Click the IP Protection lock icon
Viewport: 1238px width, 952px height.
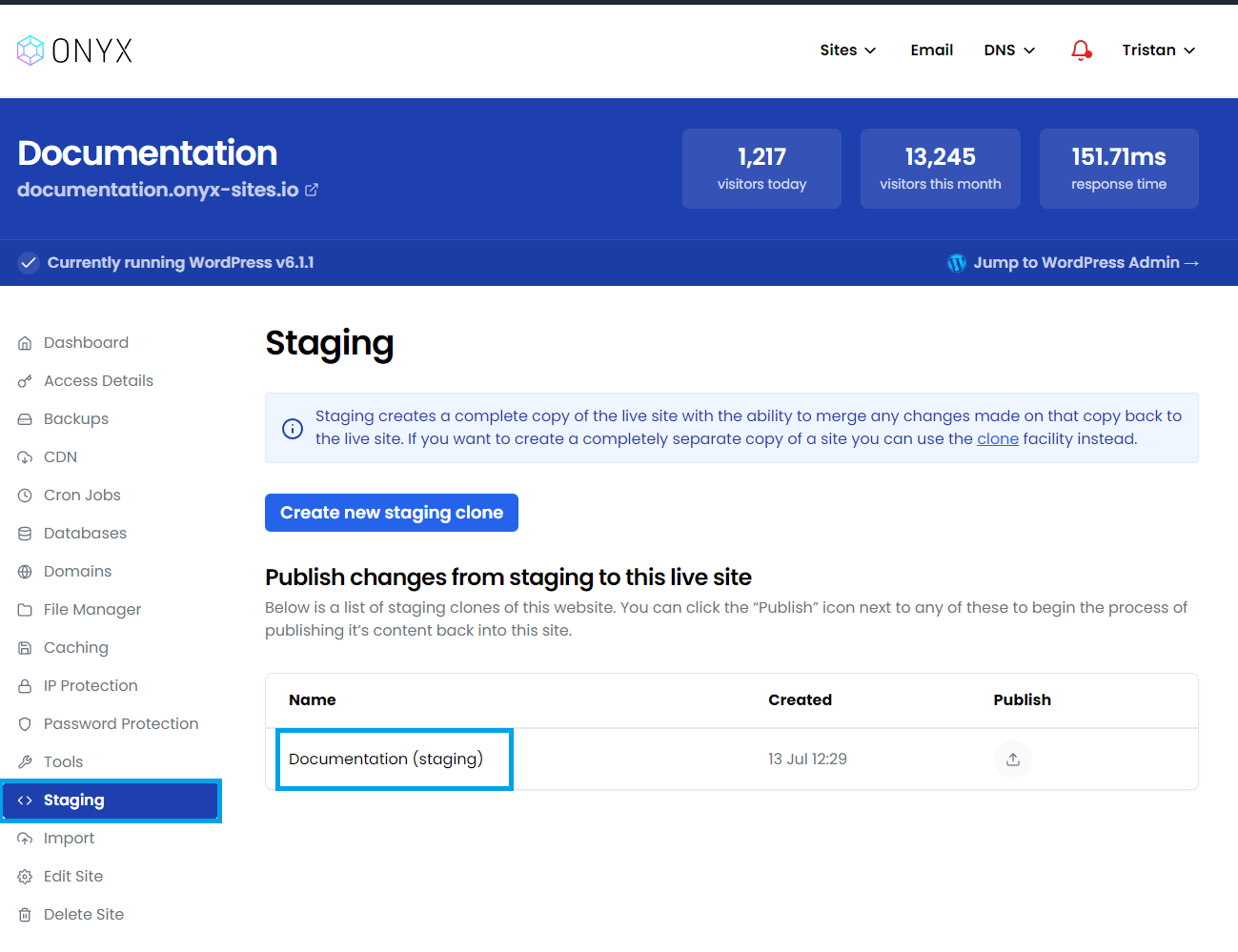coord(25,686)
